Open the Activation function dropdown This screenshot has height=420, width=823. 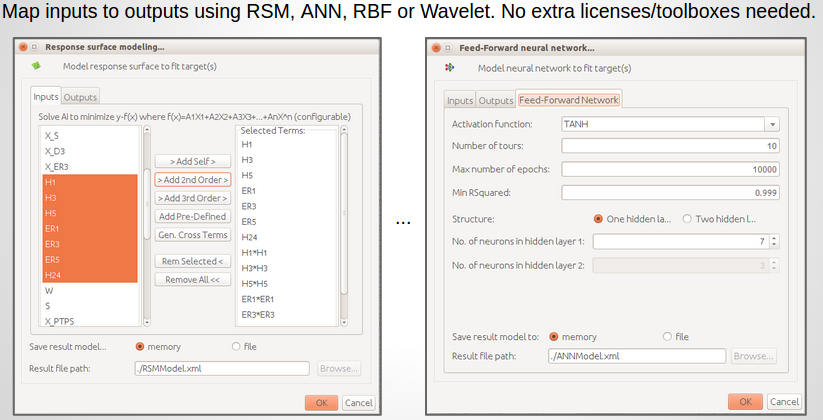[772, 125]
